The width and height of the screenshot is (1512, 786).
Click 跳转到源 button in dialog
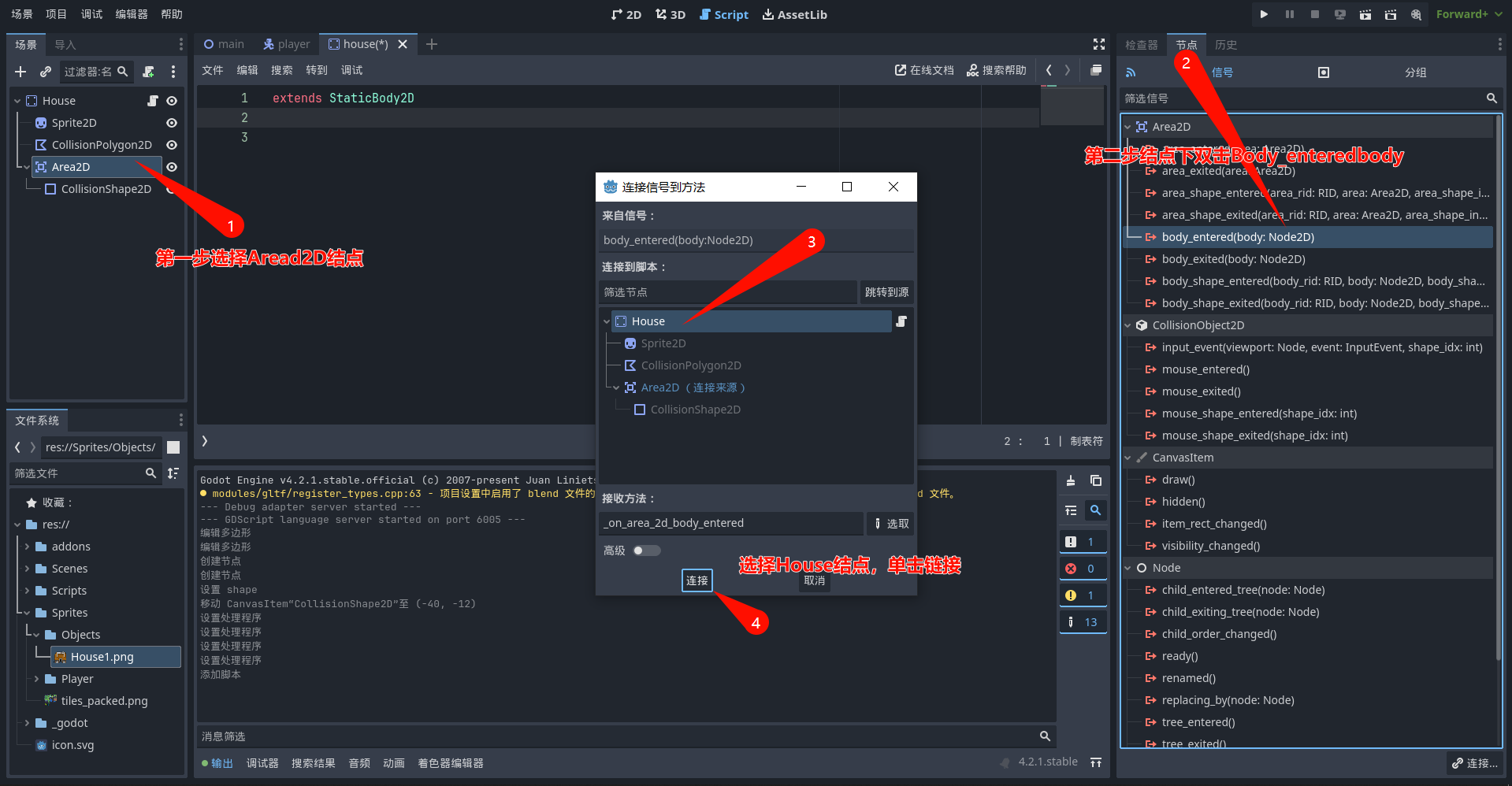pos(886,292)
